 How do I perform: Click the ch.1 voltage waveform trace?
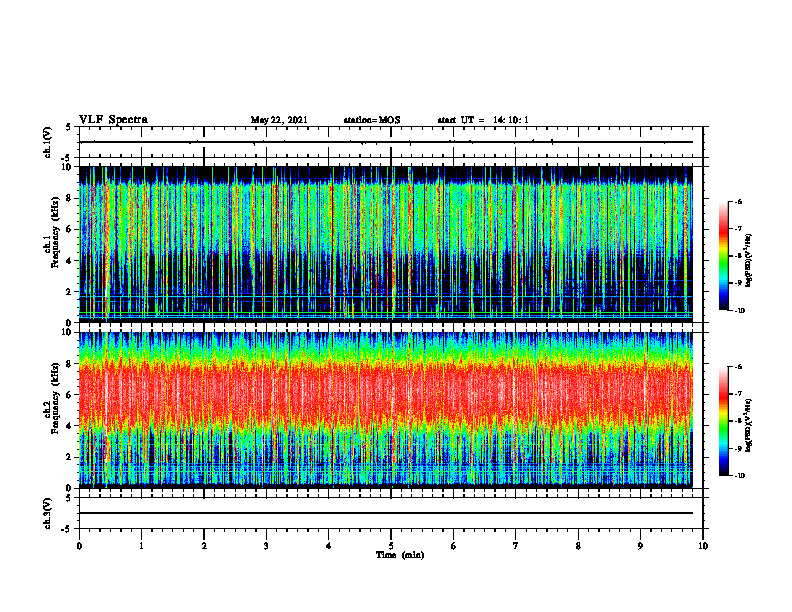[x=386, y=142]
